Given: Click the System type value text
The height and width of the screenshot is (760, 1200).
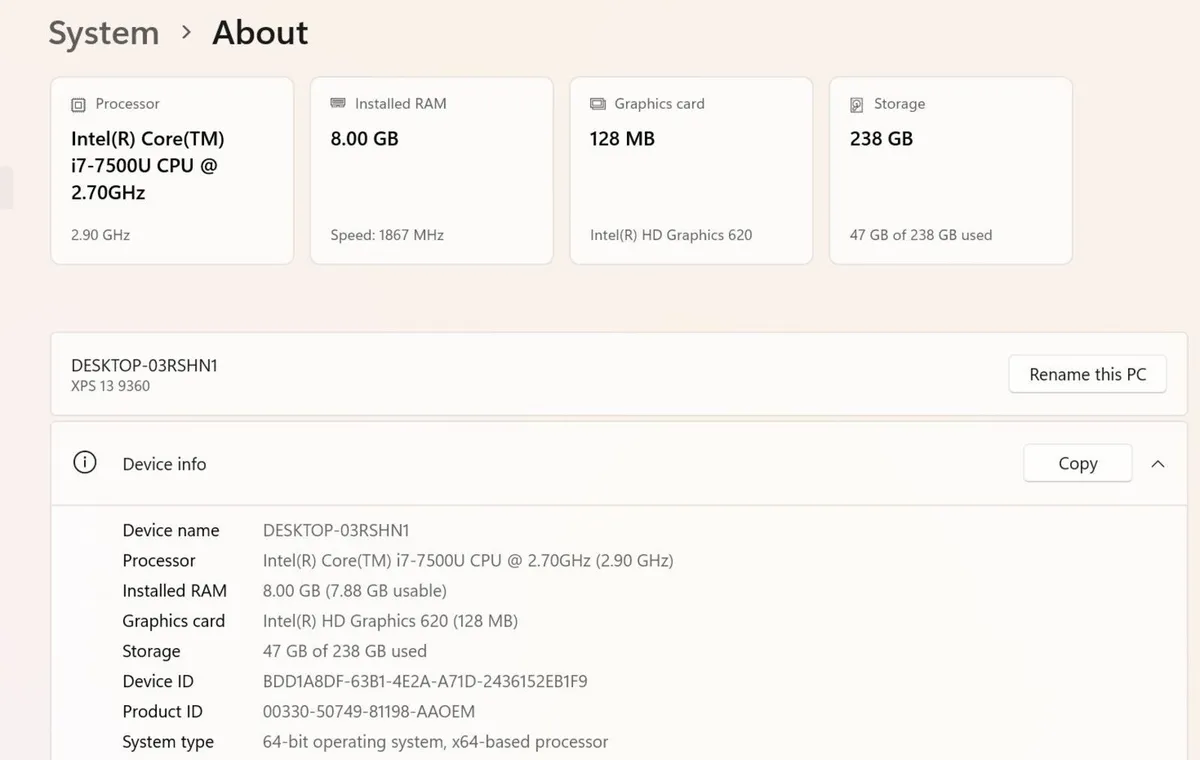Looking at the screenshot, I should point(435,742).
